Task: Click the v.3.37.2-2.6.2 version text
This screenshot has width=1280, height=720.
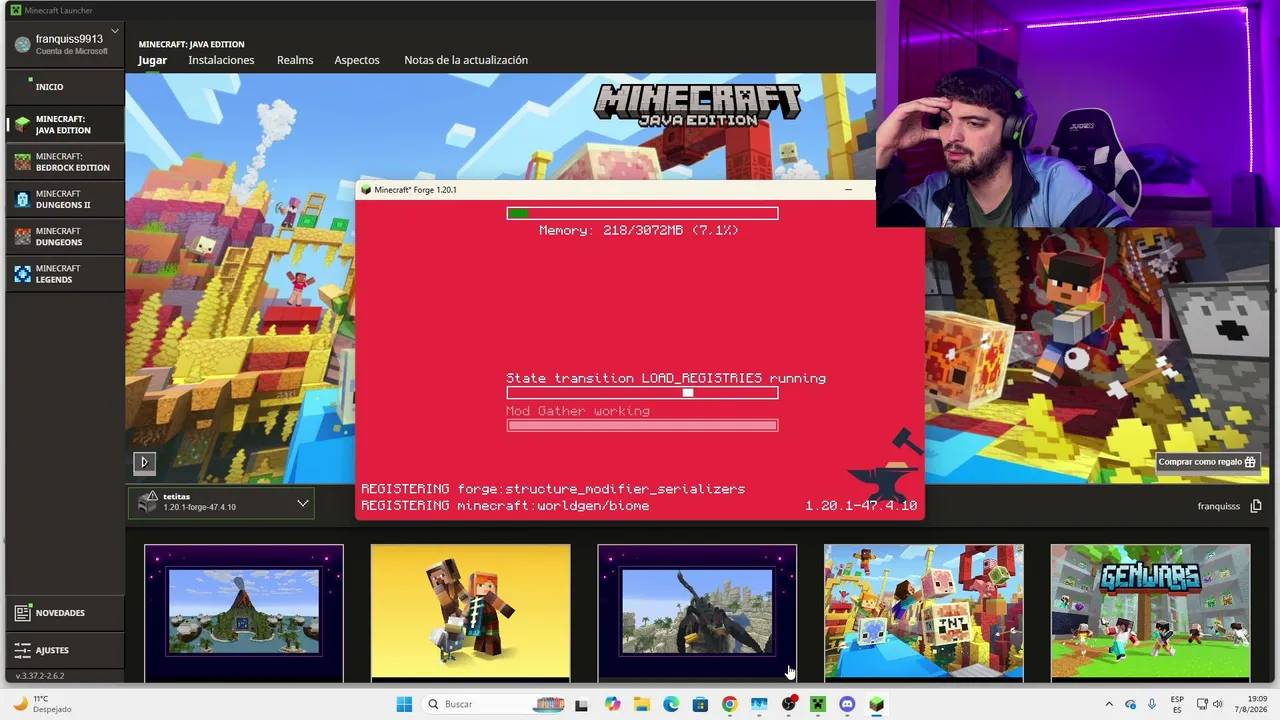Action: 40,676
